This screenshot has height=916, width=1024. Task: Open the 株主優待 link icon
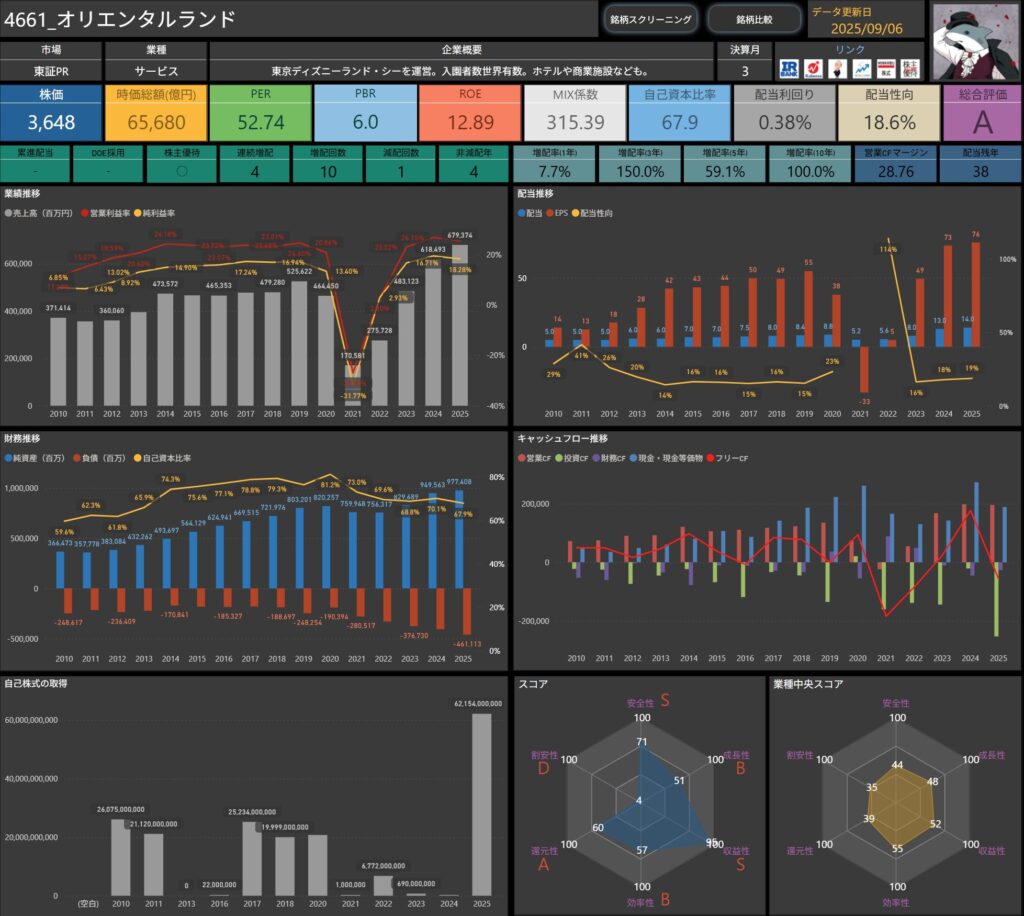point(910,68)
